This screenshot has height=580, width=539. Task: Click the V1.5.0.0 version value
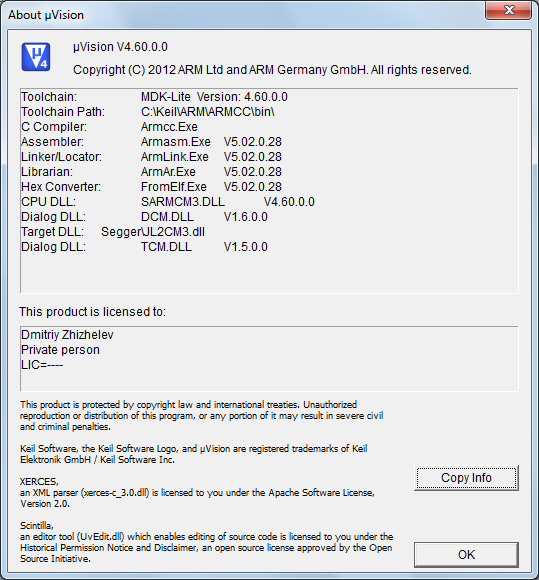click(246, 247)
